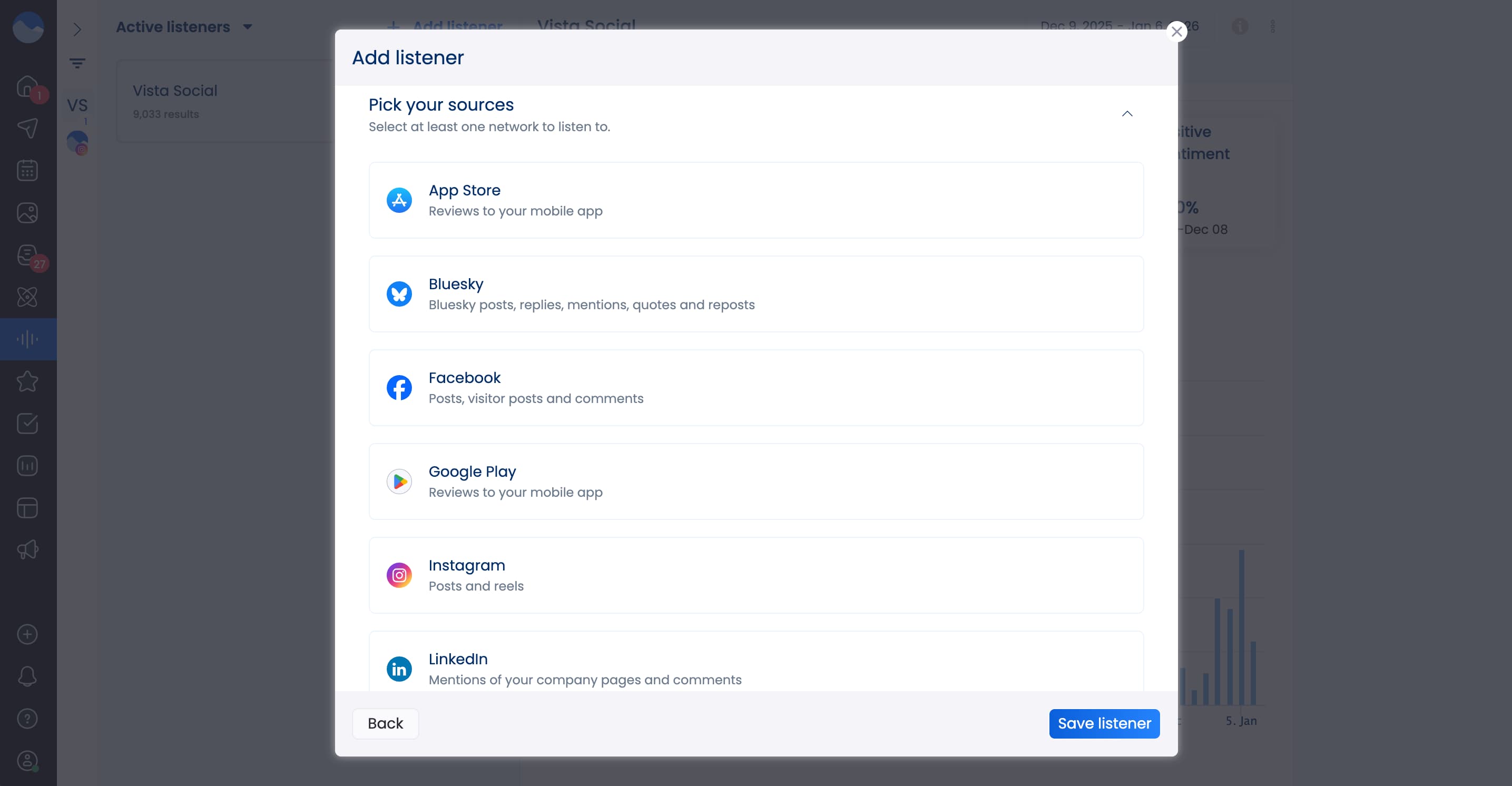This screenshot has height=786, width=1512.
Task: Switch to the VS workspace
Action: tap(78, 106)
